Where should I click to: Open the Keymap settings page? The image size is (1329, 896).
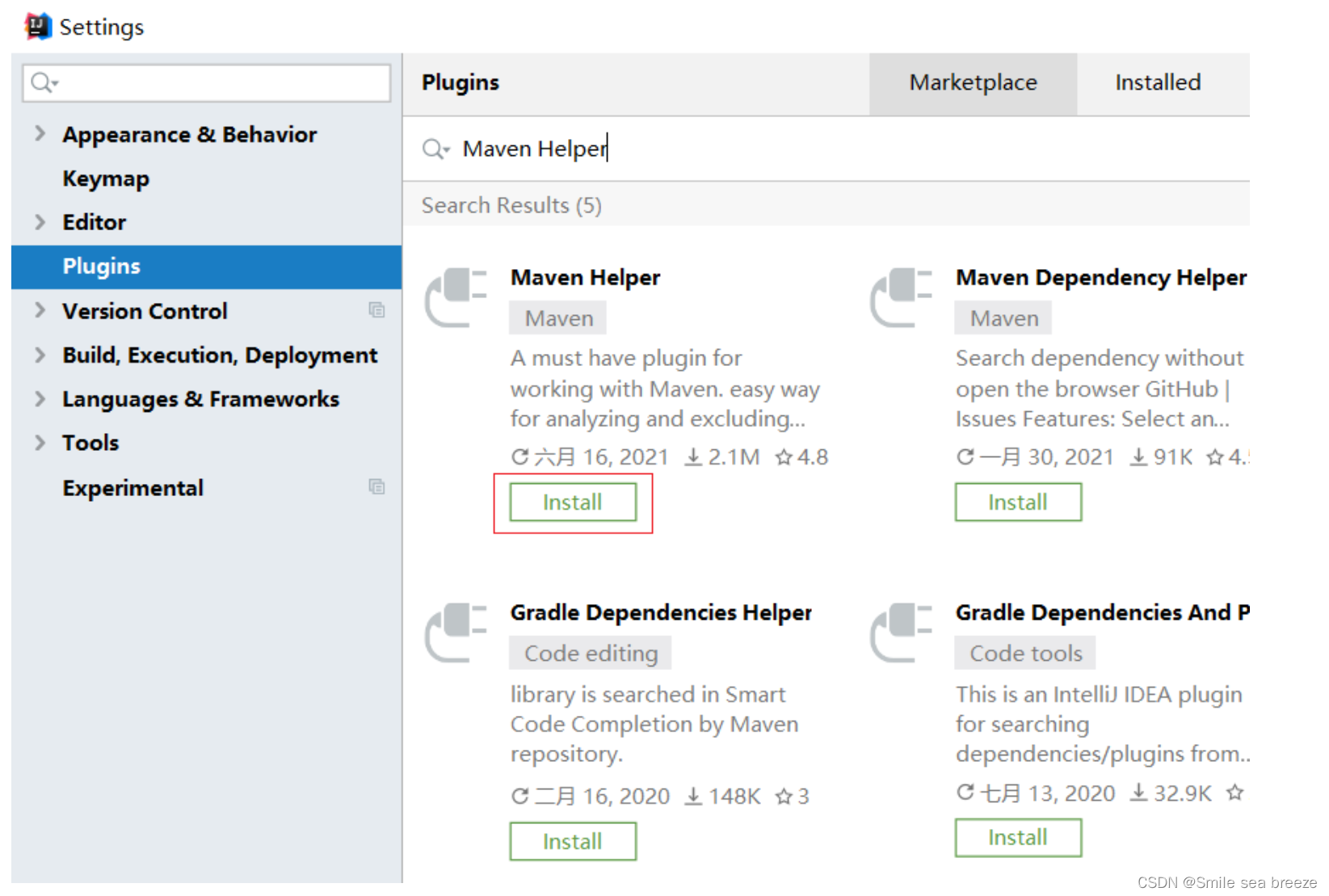coord(106,179)
